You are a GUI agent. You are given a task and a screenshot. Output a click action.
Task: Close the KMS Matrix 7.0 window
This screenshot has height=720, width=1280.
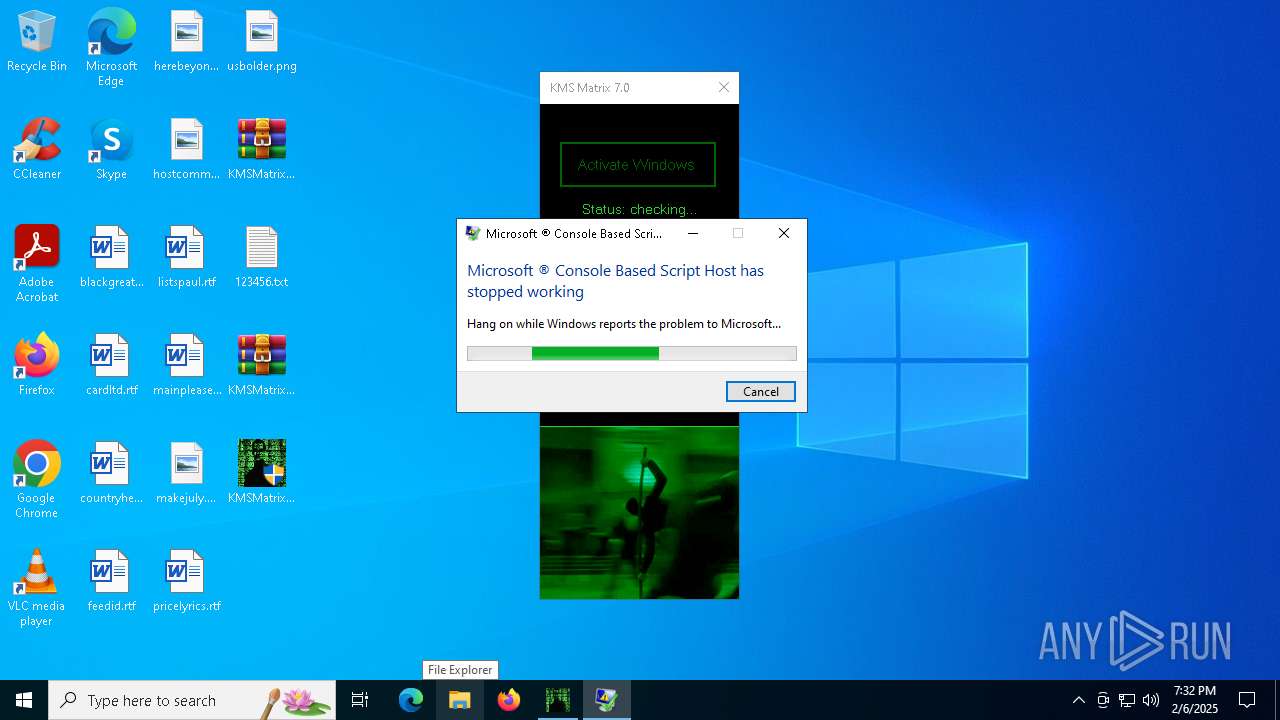[x=724, y=88]
